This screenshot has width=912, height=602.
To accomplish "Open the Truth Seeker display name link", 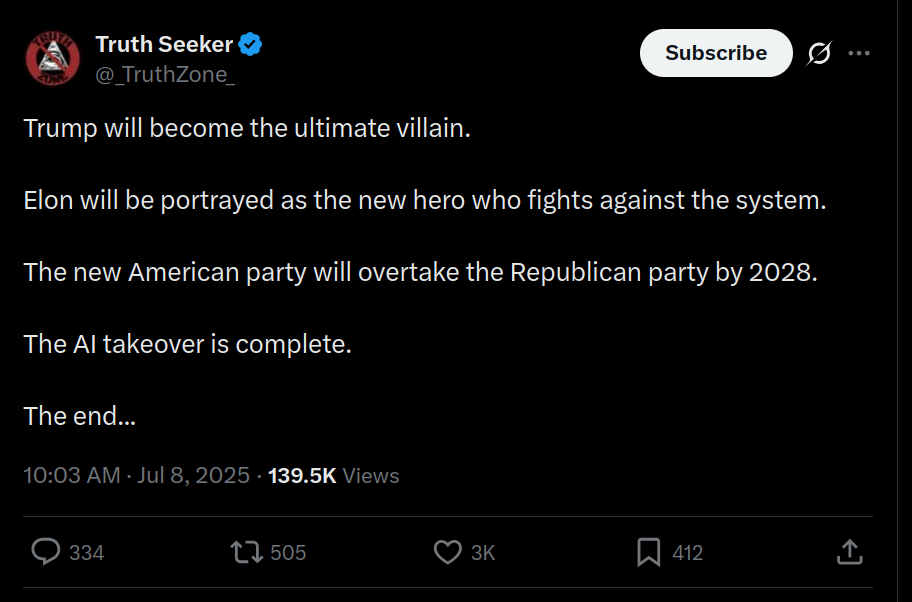I will pyautogui.click(x=164, y=44).
